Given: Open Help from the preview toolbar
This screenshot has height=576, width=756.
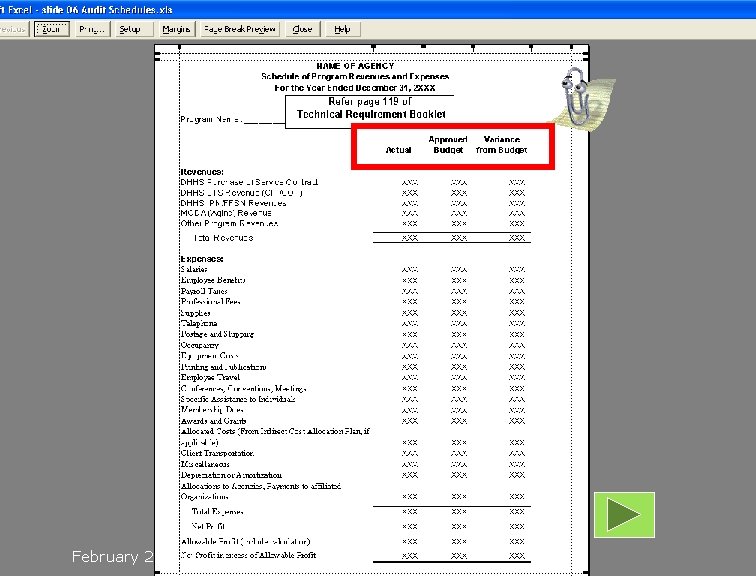Looking at the screenshot, I should click(342, 29).
